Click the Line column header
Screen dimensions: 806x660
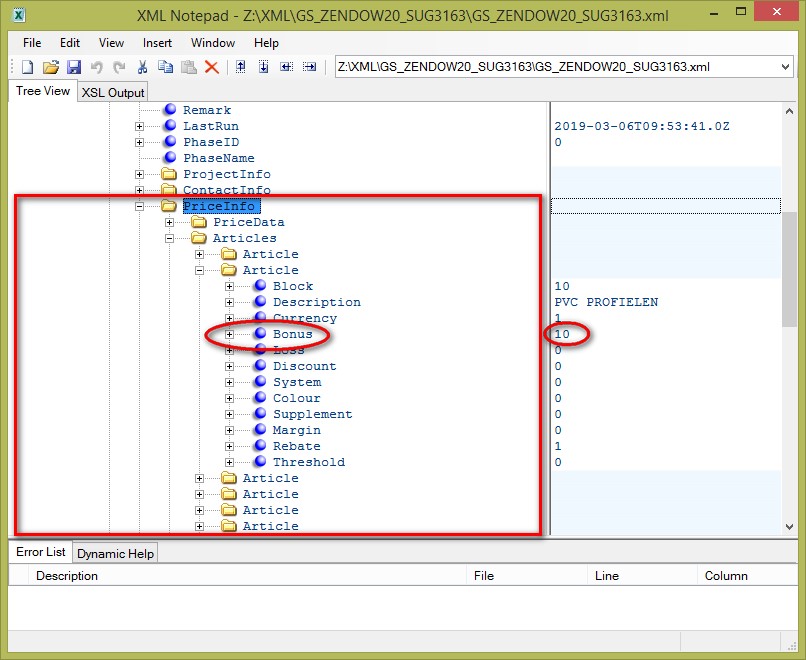click(x=643, y=576)
